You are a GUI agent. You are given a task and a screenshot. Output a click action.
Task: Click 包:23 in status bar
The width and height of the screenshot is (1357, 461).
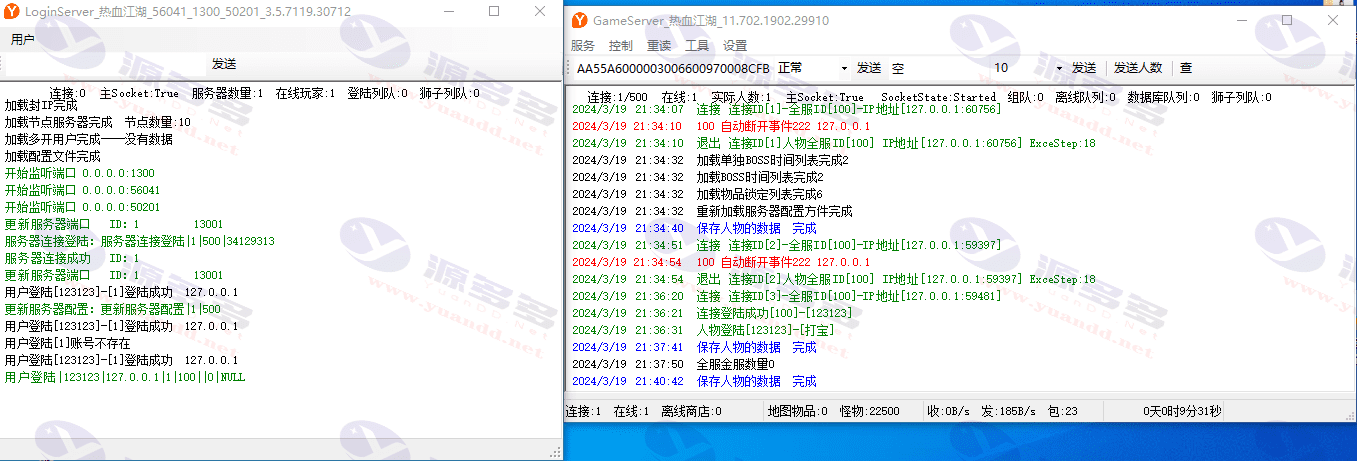point(1062,411)
